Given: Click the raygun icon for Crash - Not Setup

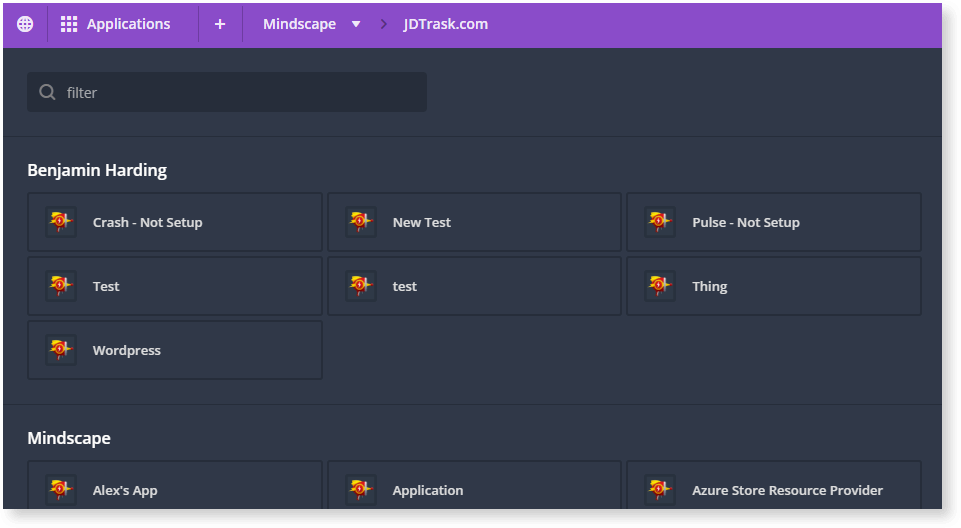Looking at the screenshot, I should point(61,222).
